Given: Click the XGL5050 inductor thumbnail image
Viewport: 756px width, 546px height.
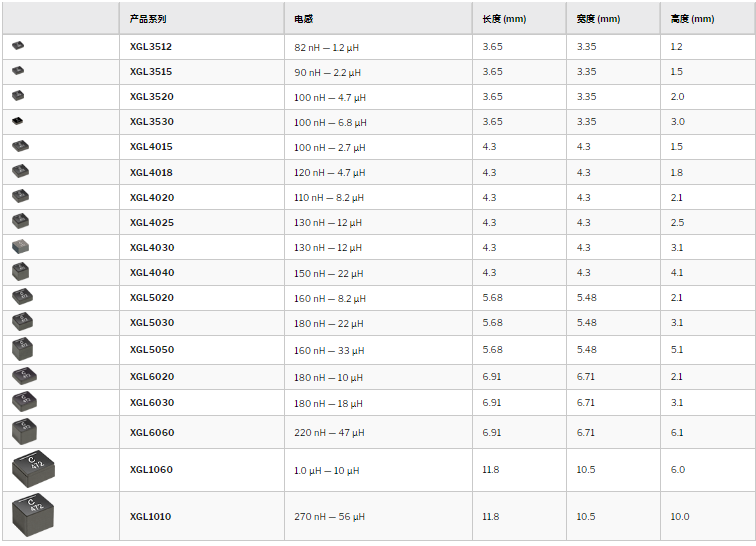Looking at the screenshot, I should tap(22, 349).
